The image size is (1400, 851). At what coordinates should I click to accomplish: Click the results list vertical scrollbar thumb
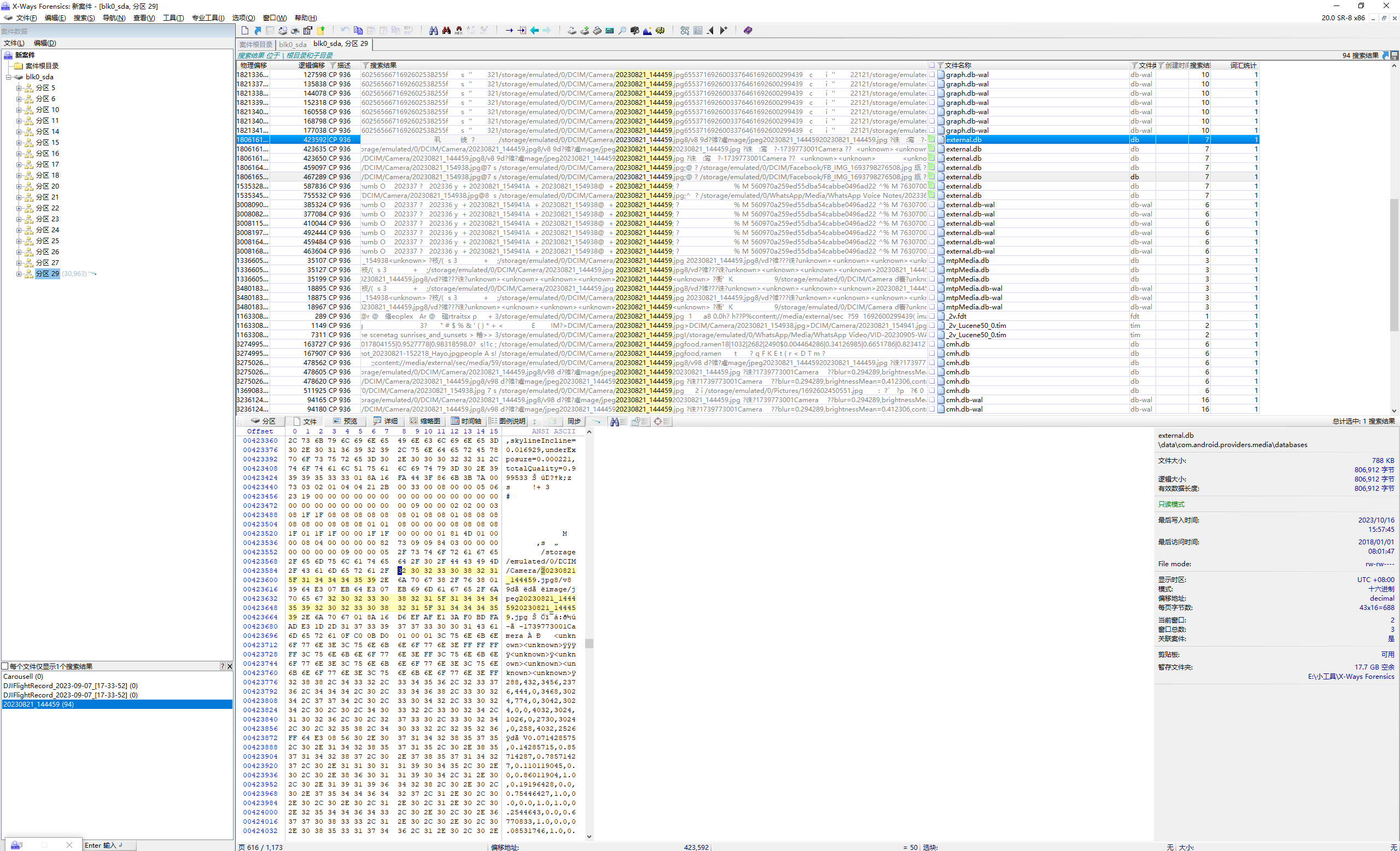(x=1394, y=265)
